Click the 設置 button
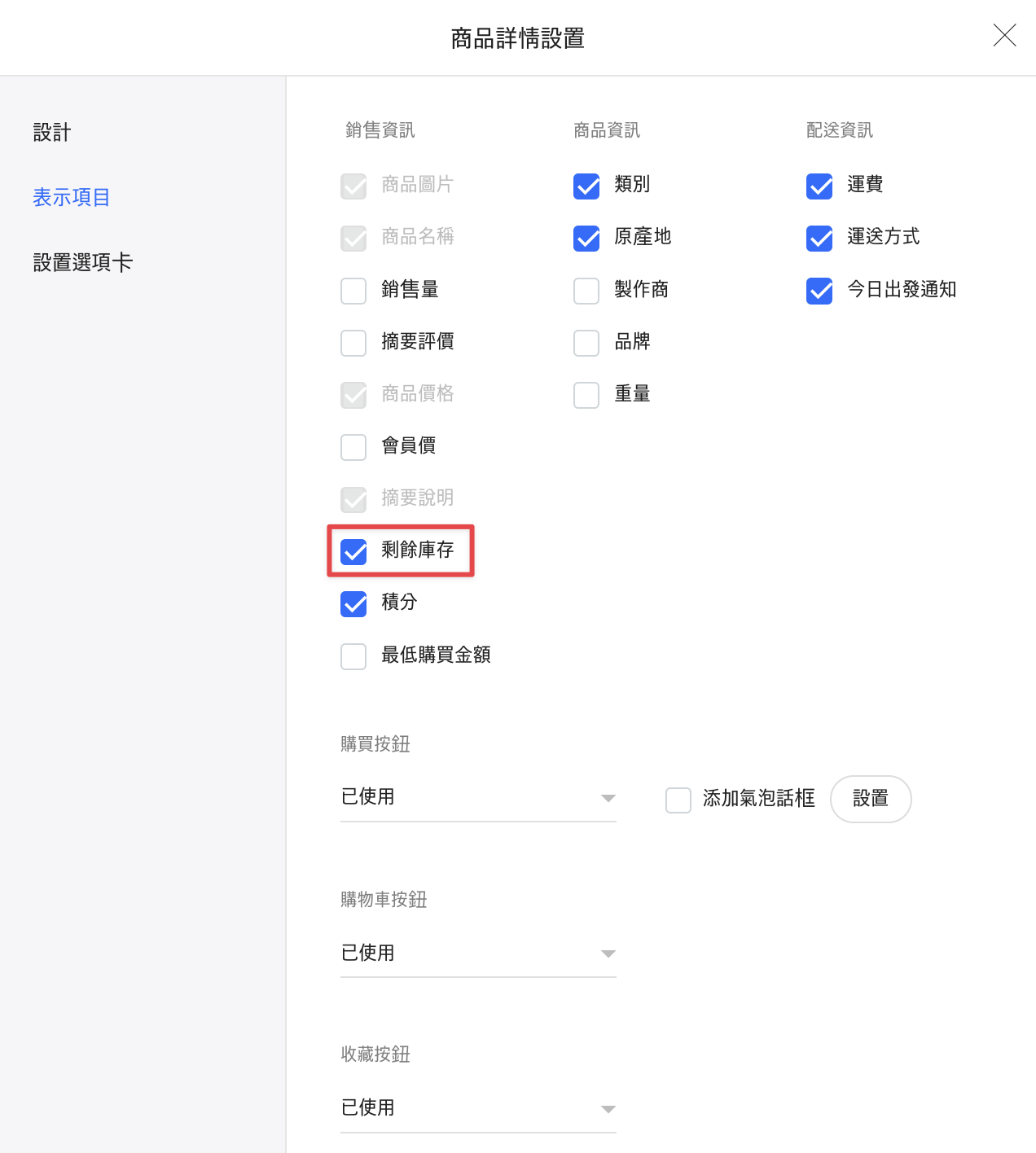 click(871, 799)
